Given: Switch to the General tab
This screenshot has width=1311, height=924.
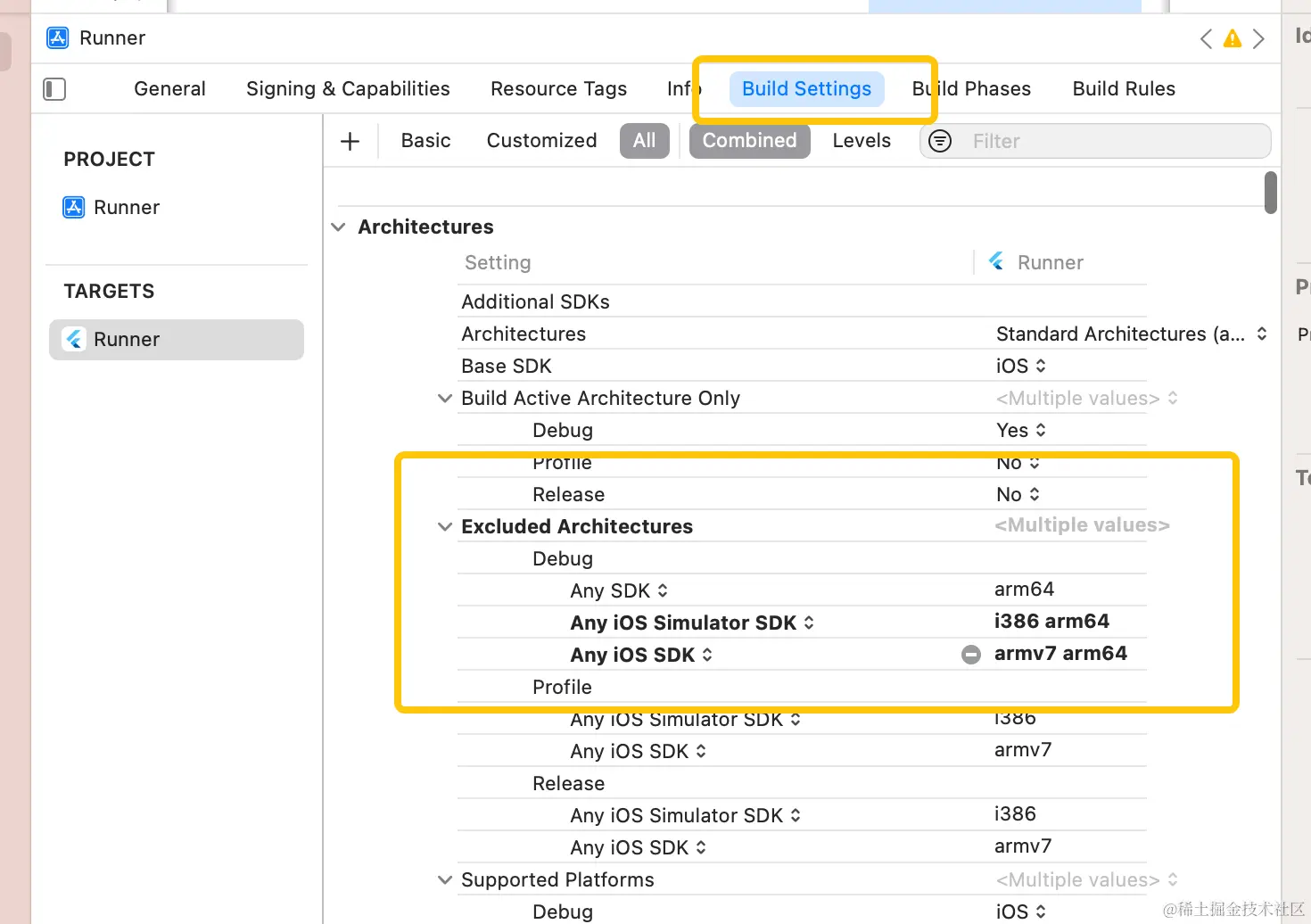Looking at the screenshot, I should (169, 89).
